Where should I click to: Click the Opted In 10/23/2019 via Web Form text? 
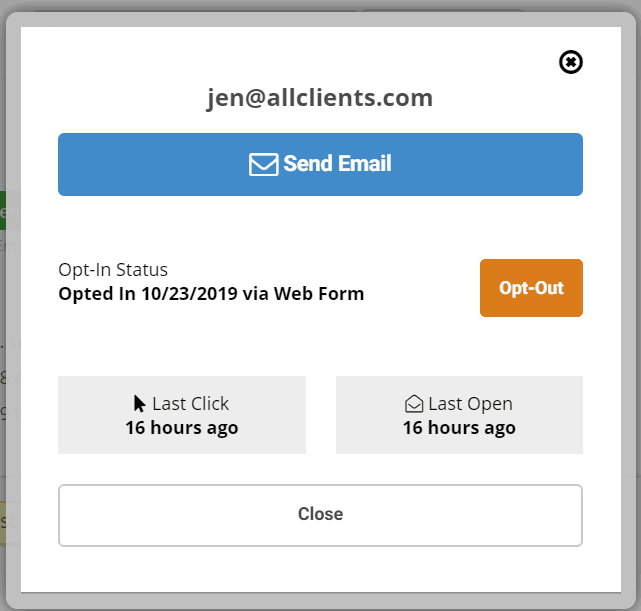(211, 294)
